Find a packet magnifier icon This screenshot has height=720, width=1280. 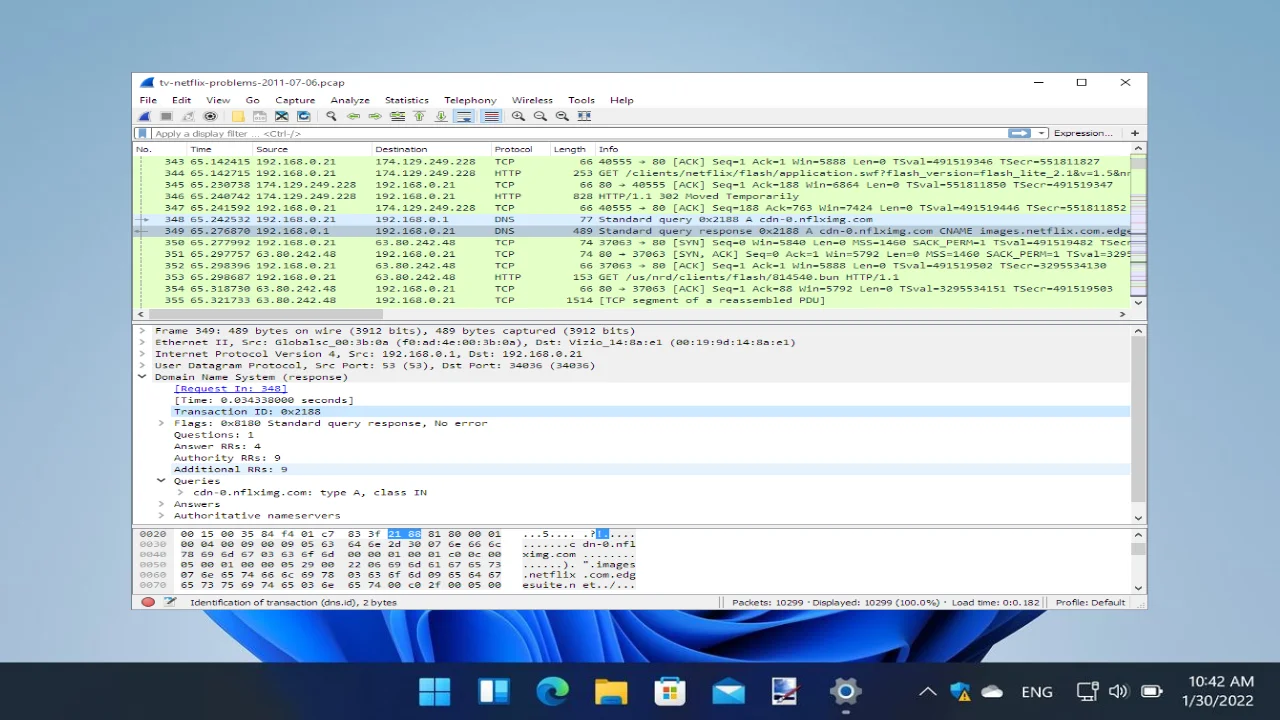(x=331, y=116)
